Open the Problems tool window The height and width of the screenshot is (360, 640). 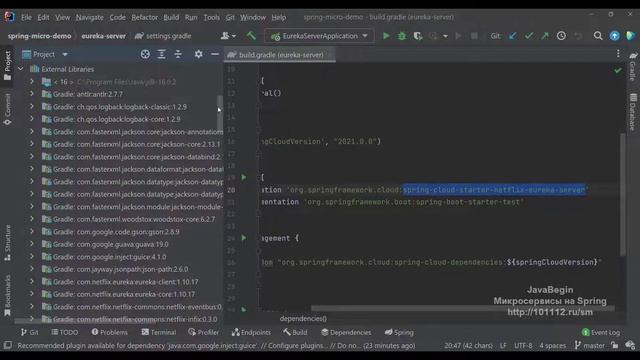pyautogui.click(x=109, y=332)
